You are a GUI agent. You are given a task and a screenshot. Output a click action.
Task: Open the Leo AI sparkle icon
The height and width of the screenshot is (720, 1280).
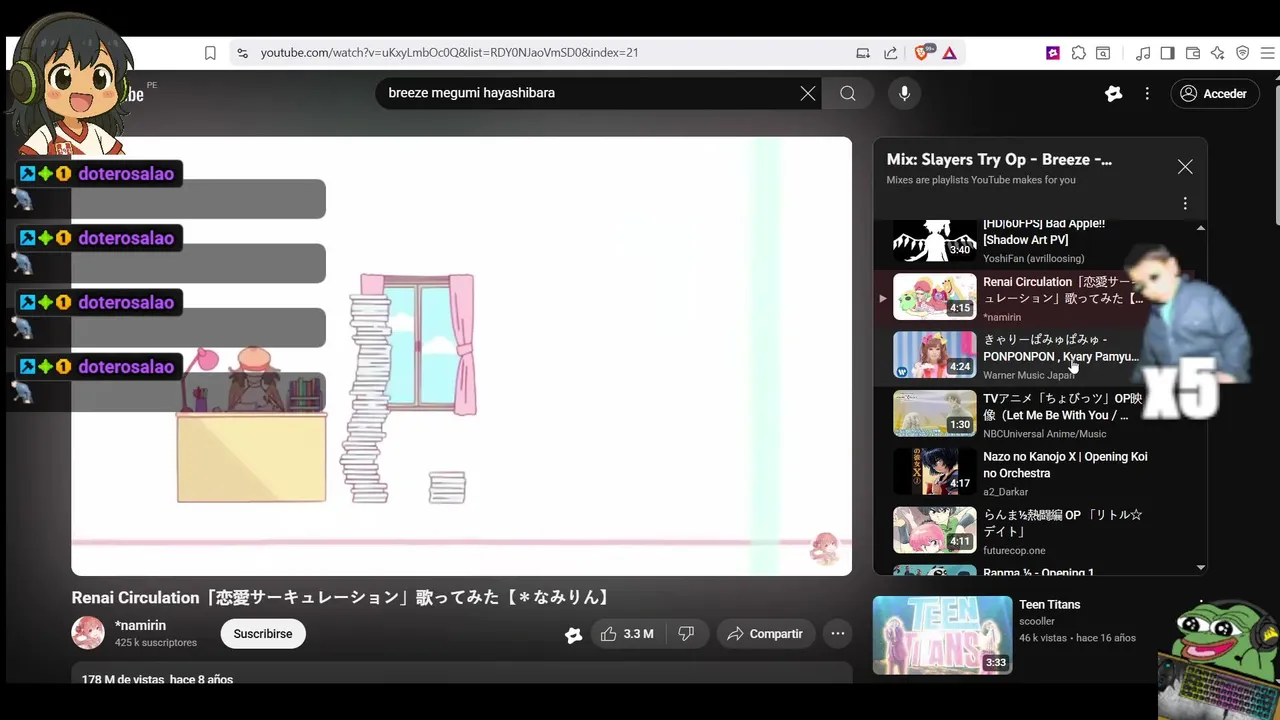click(1217, 53)
